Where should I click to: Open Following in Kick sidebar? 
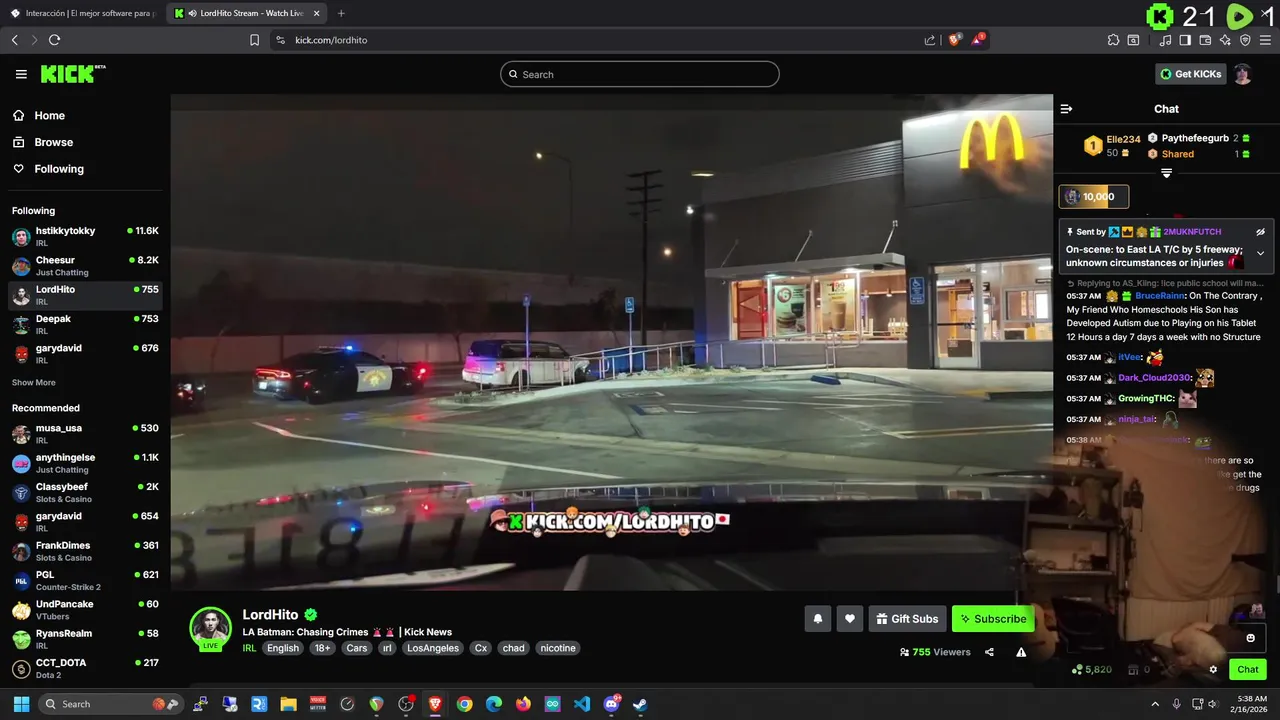click(59, 169)
